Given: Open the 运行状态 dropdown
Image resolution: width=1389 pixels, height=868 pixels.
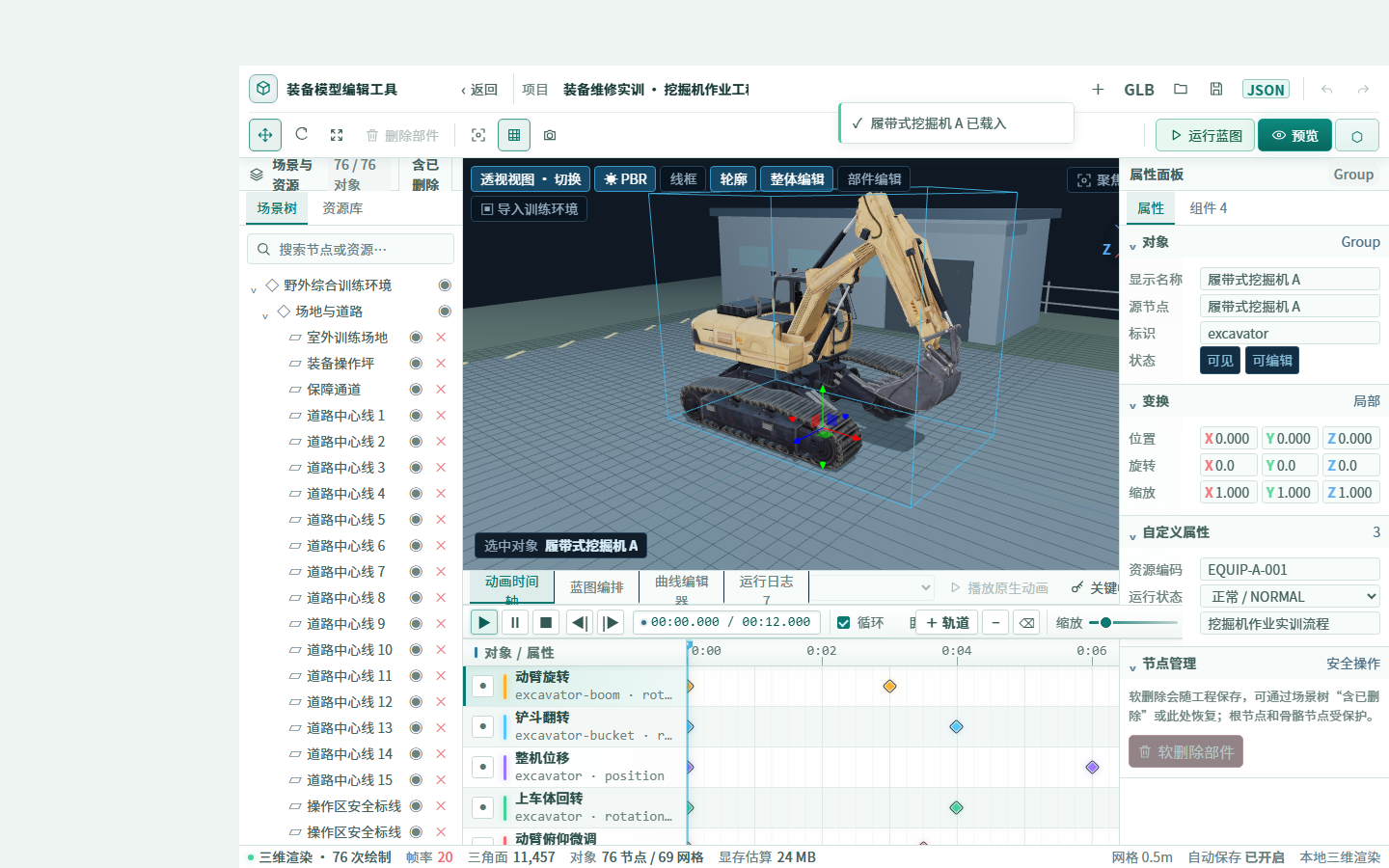Looking at the screenshot, I should [x=1290, y=597].
